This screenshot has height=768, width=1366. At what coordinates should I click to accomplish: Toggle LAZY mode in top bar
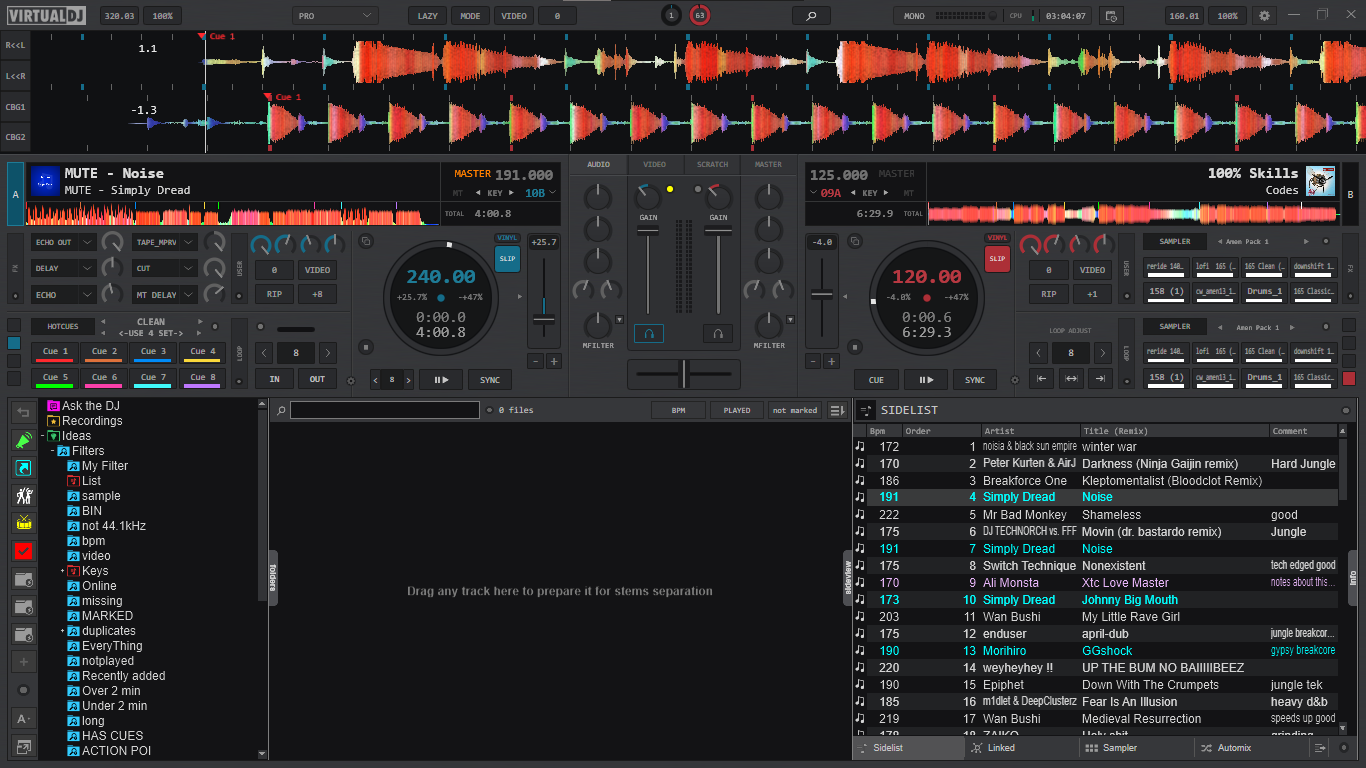coord(427,16)
